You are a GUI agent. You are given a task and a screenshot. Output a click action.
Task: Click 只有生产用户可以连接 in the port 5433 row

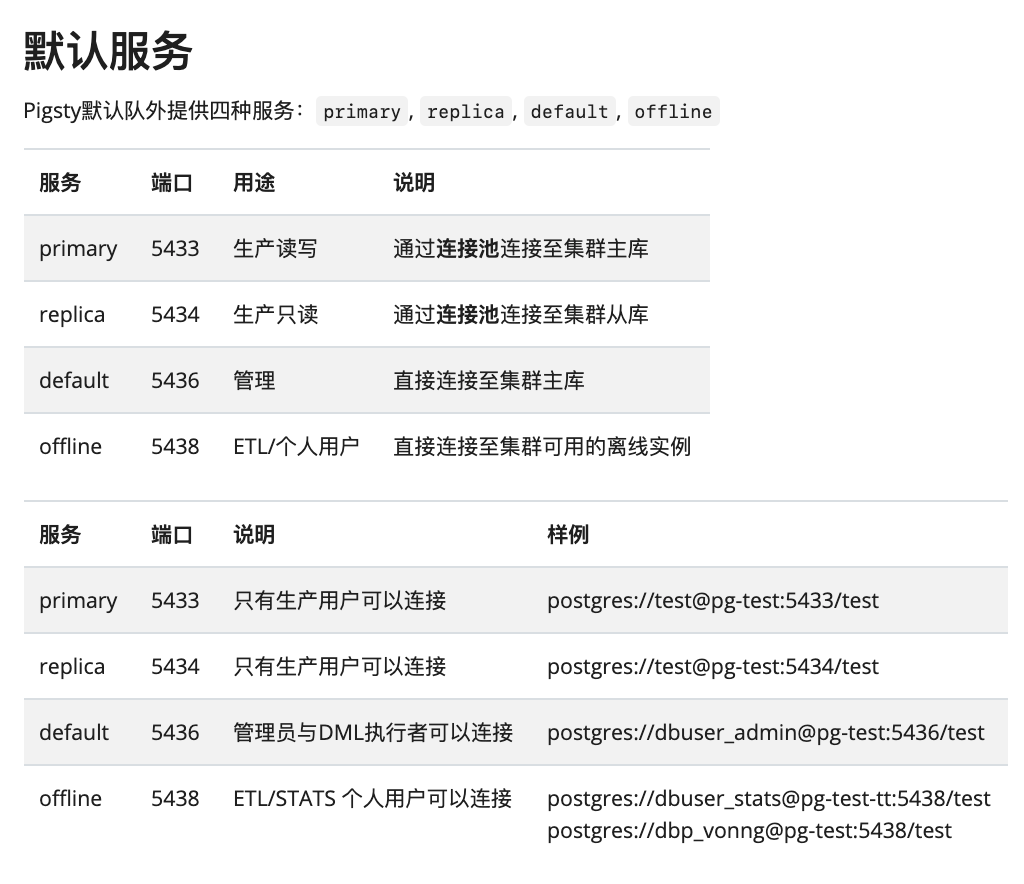(x=340, y=600)
